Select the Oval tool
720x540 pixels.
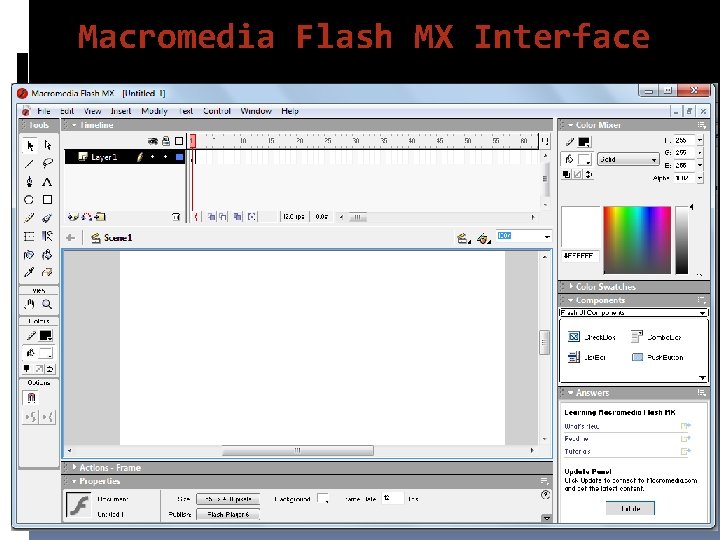[29, 200]
